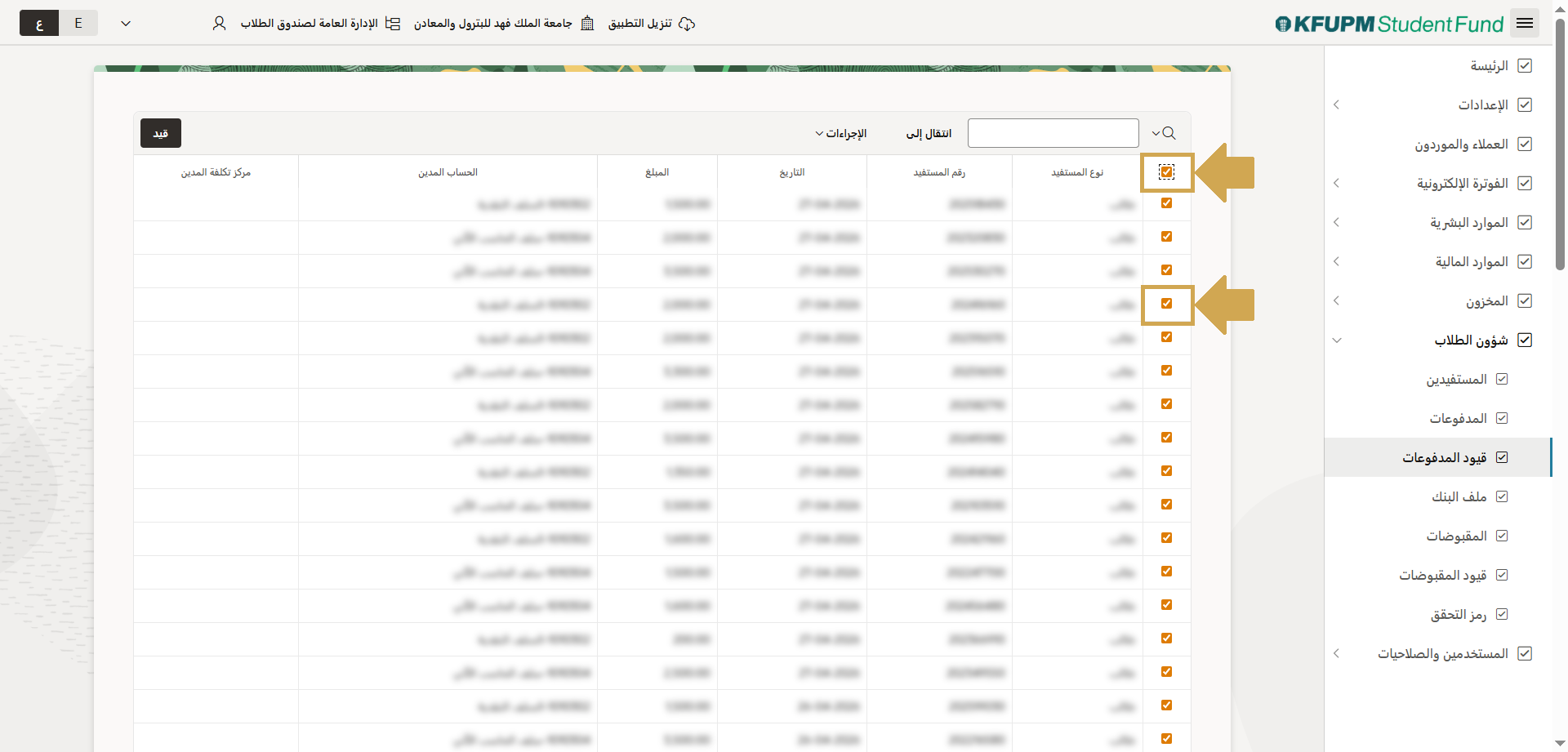1568x752 pixels.
Task: Click the المستخدمين والصلاحيات sidebar icon
Action: pos(1525,653)
